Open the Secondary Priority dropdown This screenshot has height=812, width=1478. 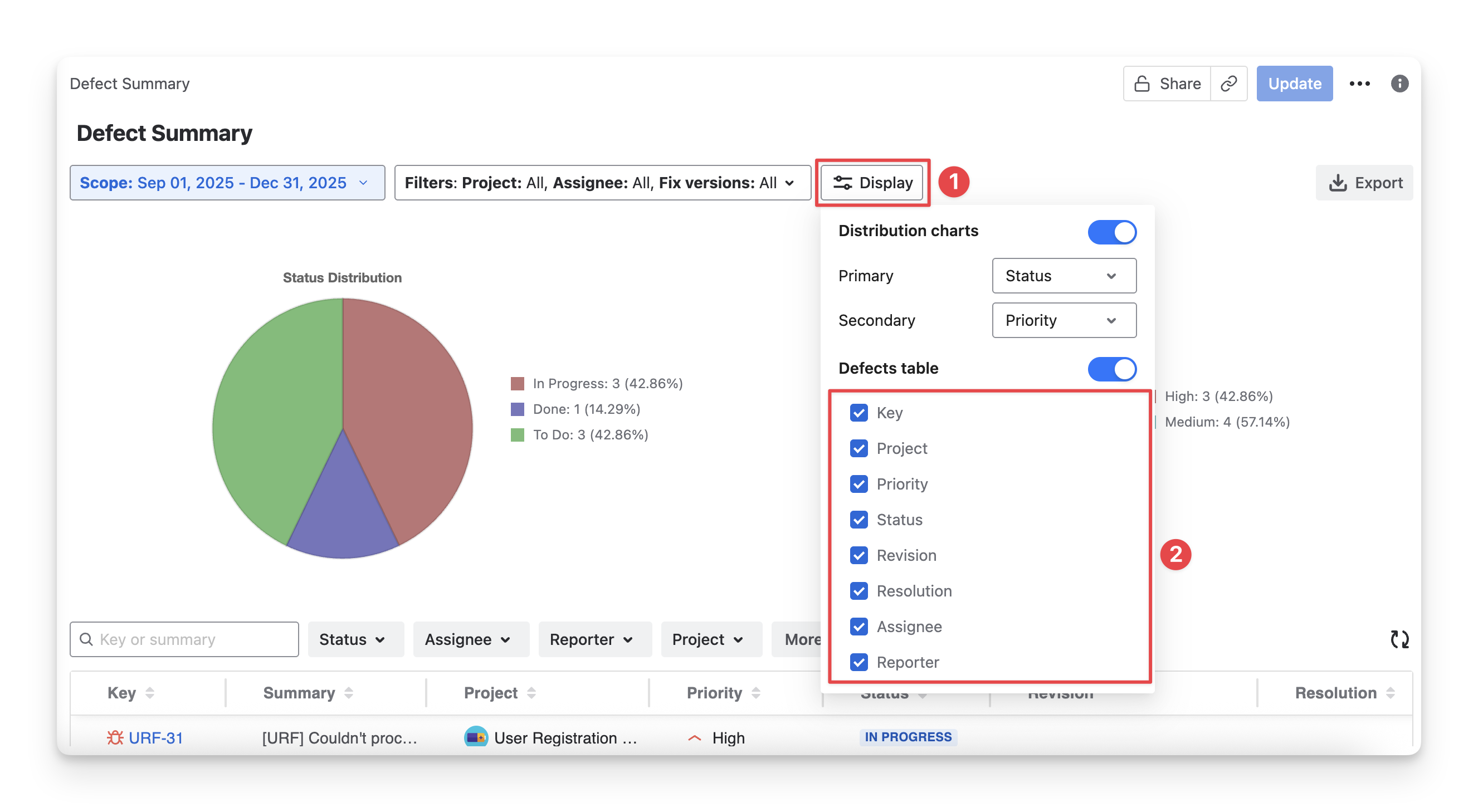point(1064,320)
